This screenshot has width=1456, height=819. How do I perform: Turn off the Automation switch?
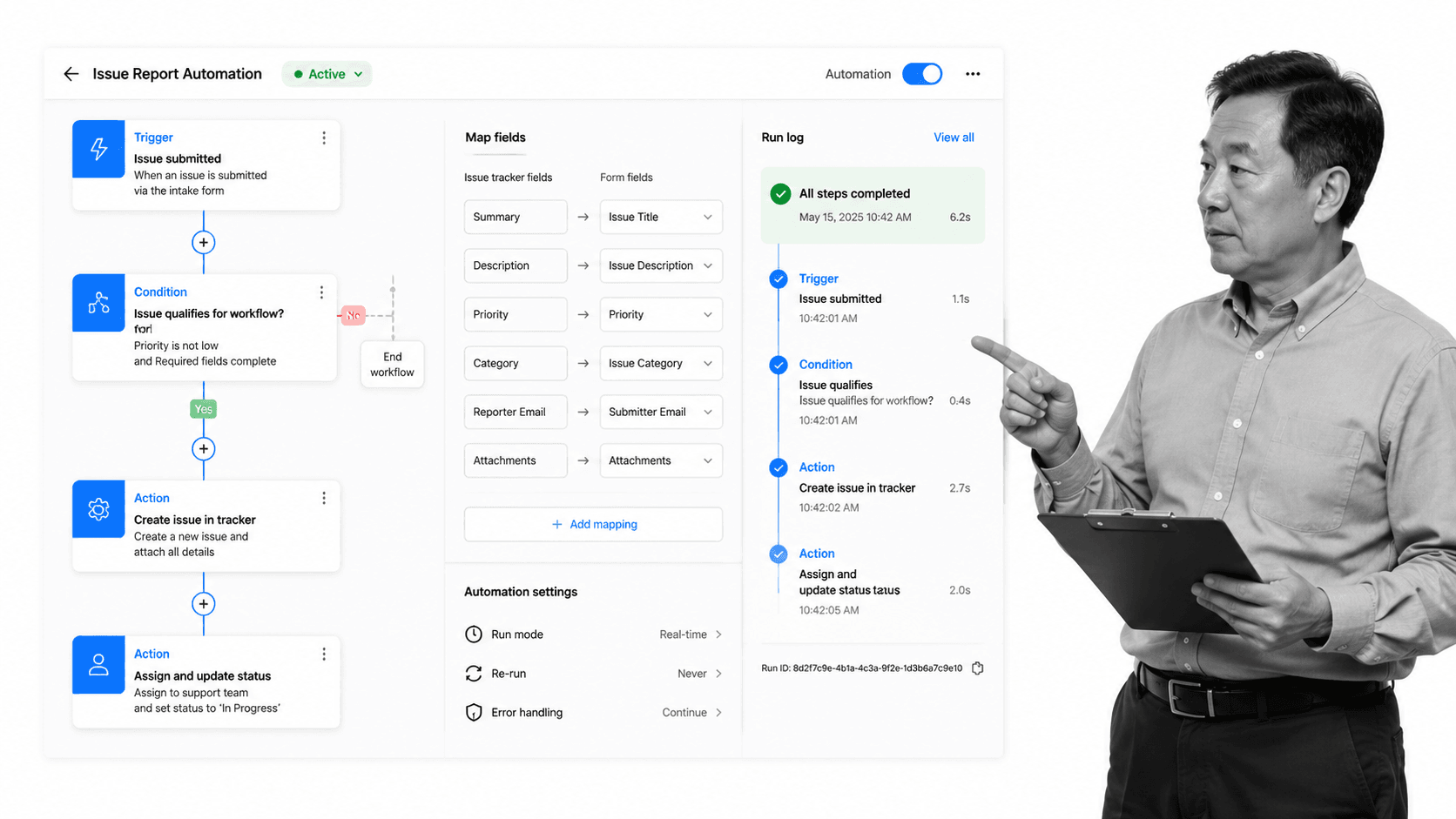pos(922,74)
